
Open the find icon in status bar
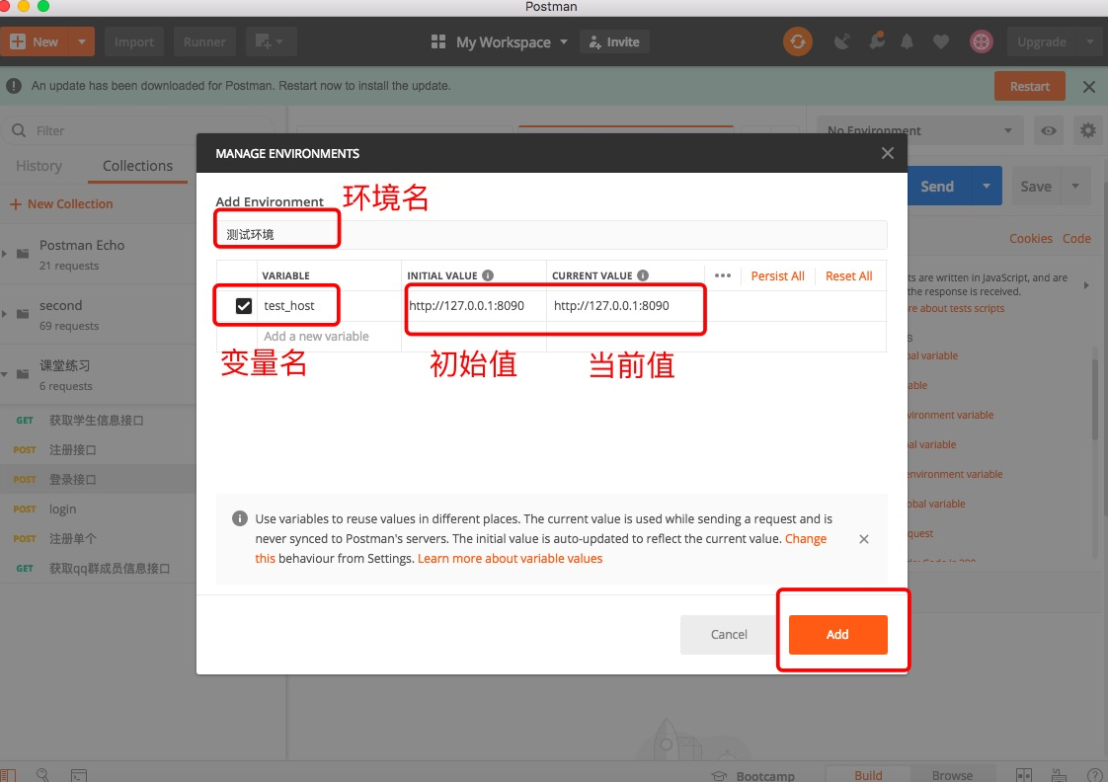42,775
